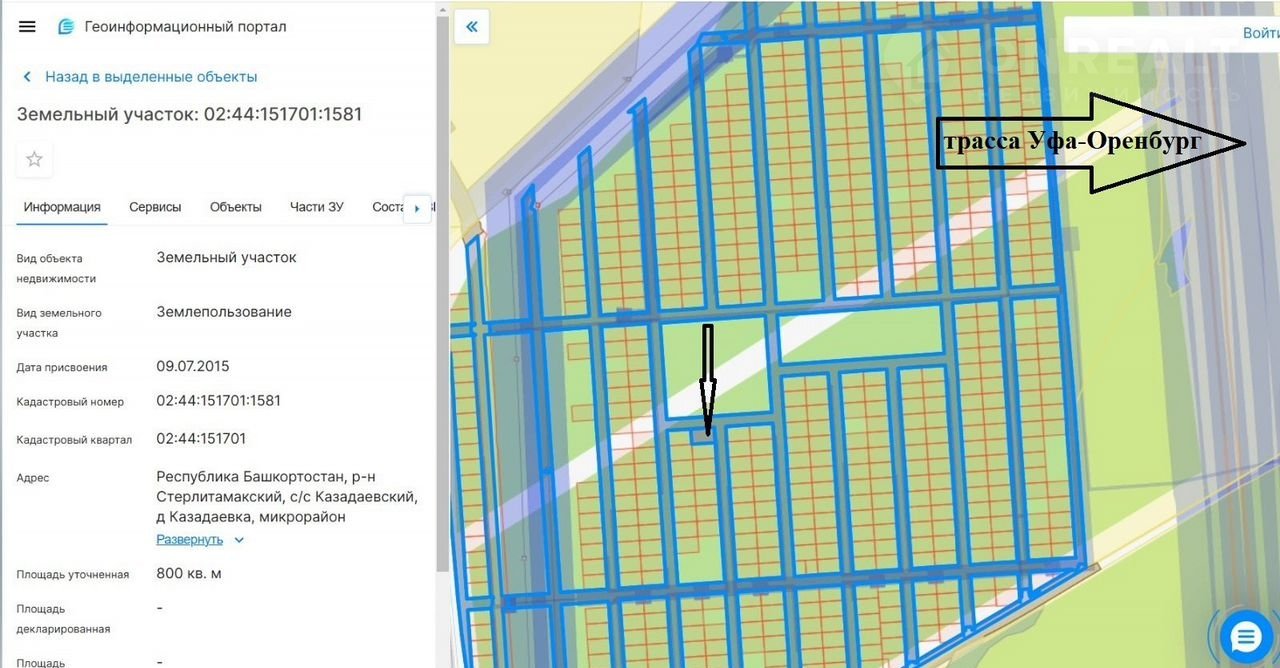1280x668 pixels.
Task: Add the land plot to favorites with the star
Action: pyautogui.click(x=34, y=159)
